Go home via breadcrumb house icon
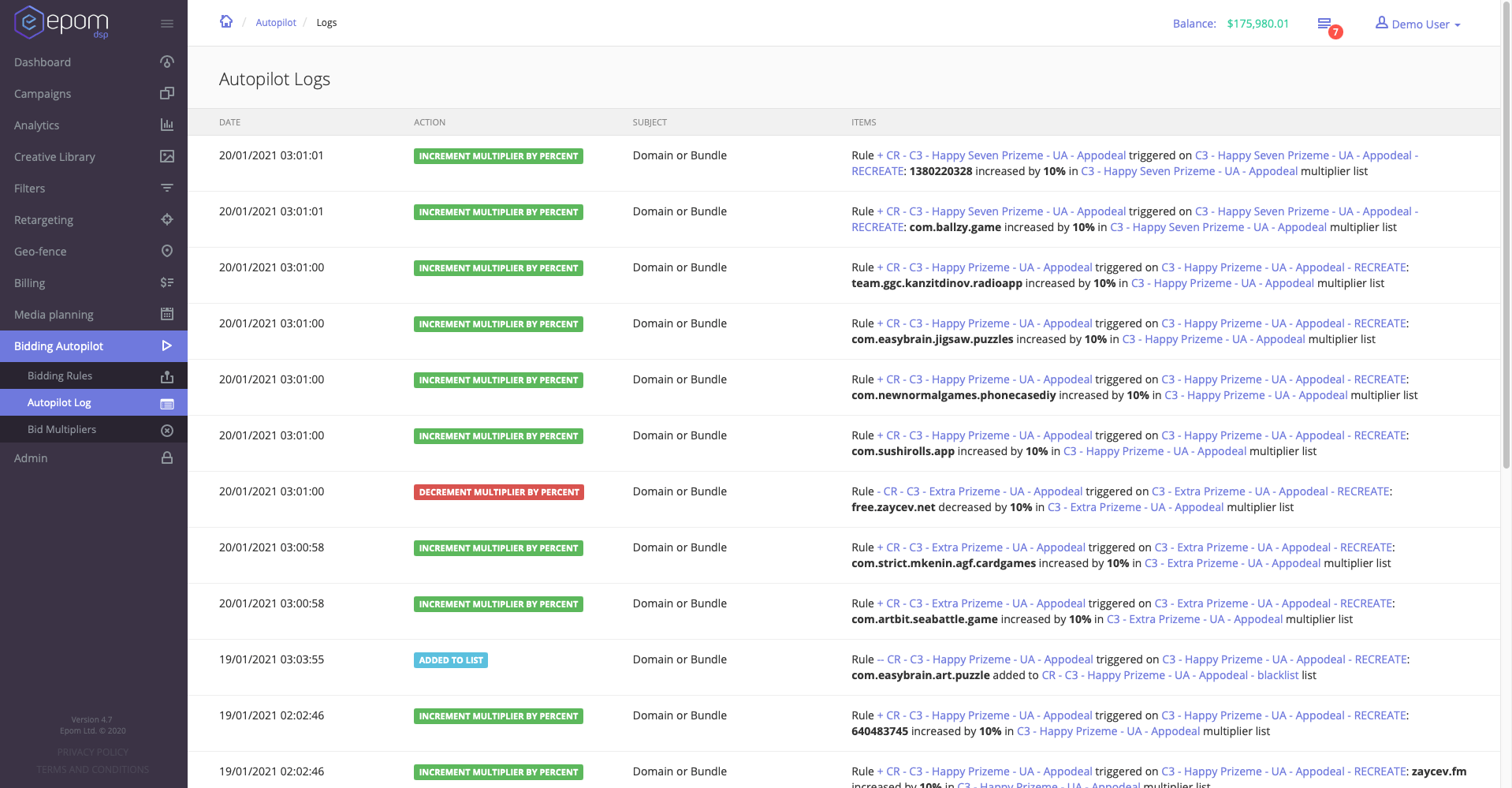The image size is (1512, 788). 226,21
